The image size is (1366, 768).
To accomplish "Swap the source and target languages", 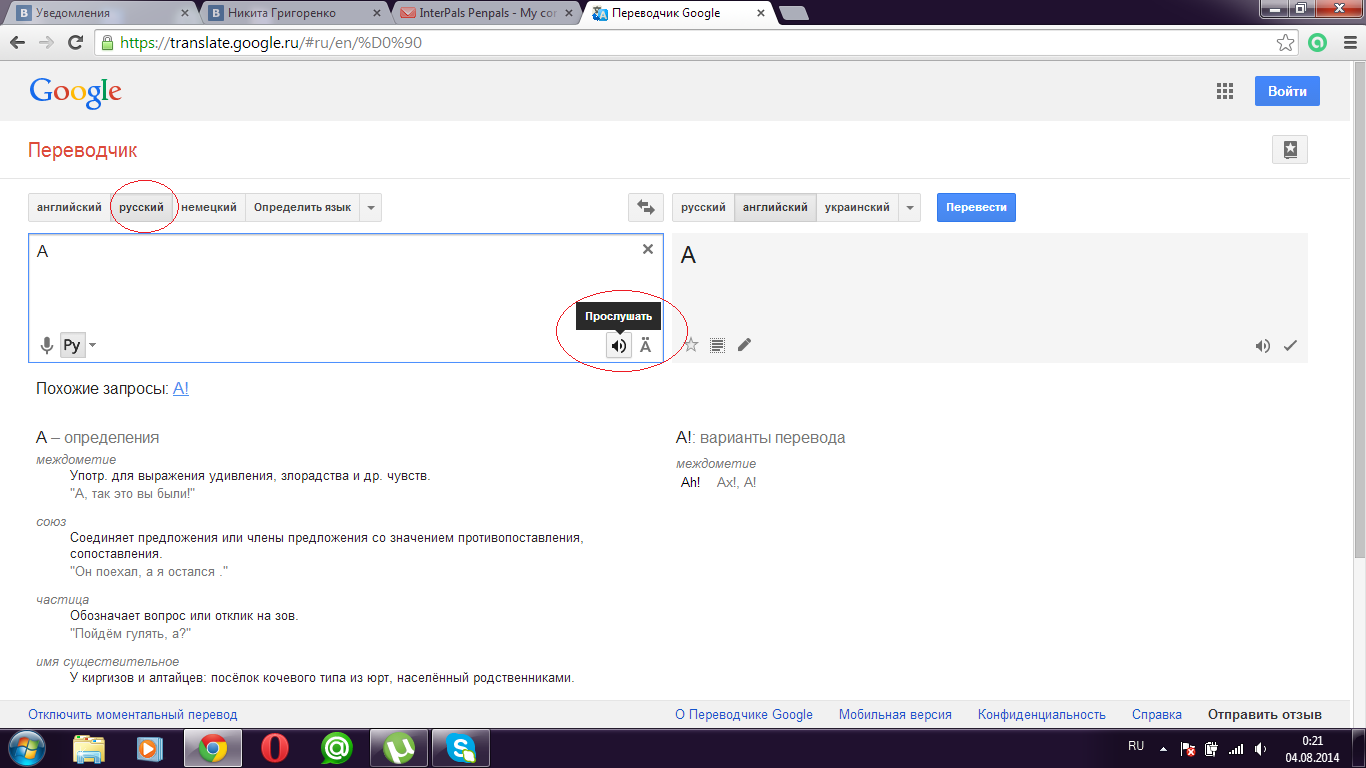I will click(645, 208).
